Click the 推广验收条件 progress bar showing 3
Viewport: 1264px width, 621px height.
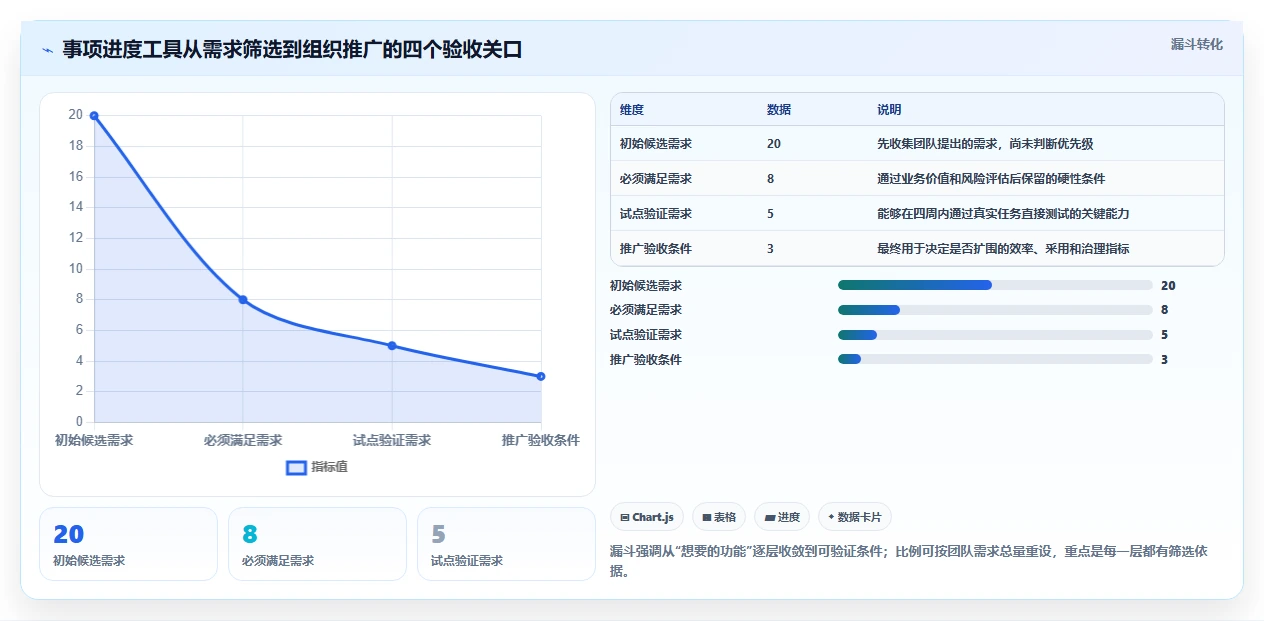995,359
